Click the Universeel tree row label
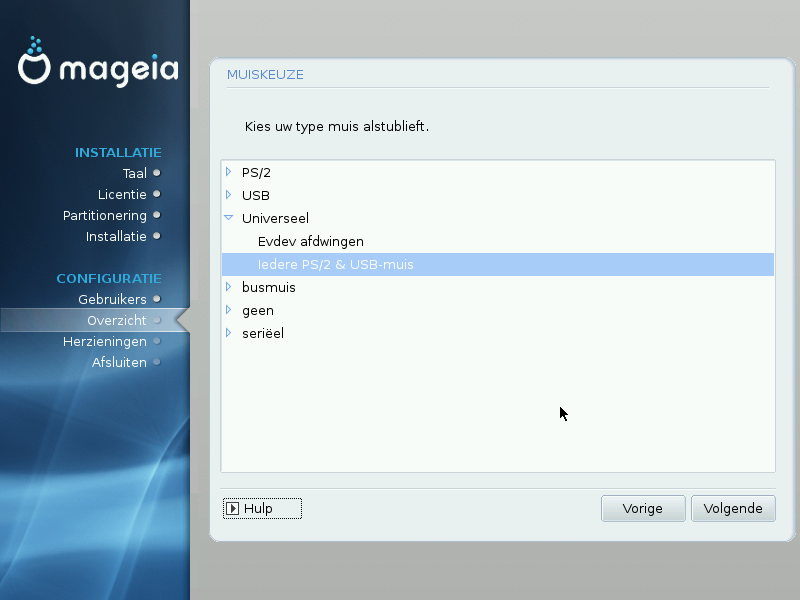The width and height of the screenshot is (800, 600). pyautogui.click(x=275, y=218)
